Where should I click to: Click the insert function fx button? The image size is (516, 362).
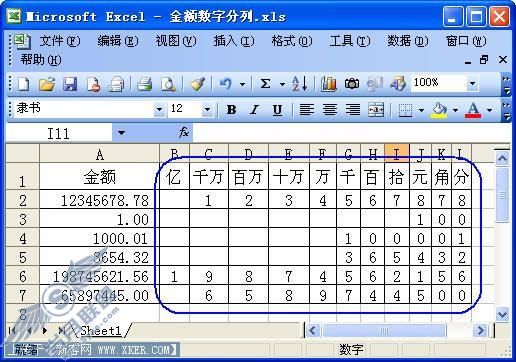pyautogui.click(x=184, y=132)
